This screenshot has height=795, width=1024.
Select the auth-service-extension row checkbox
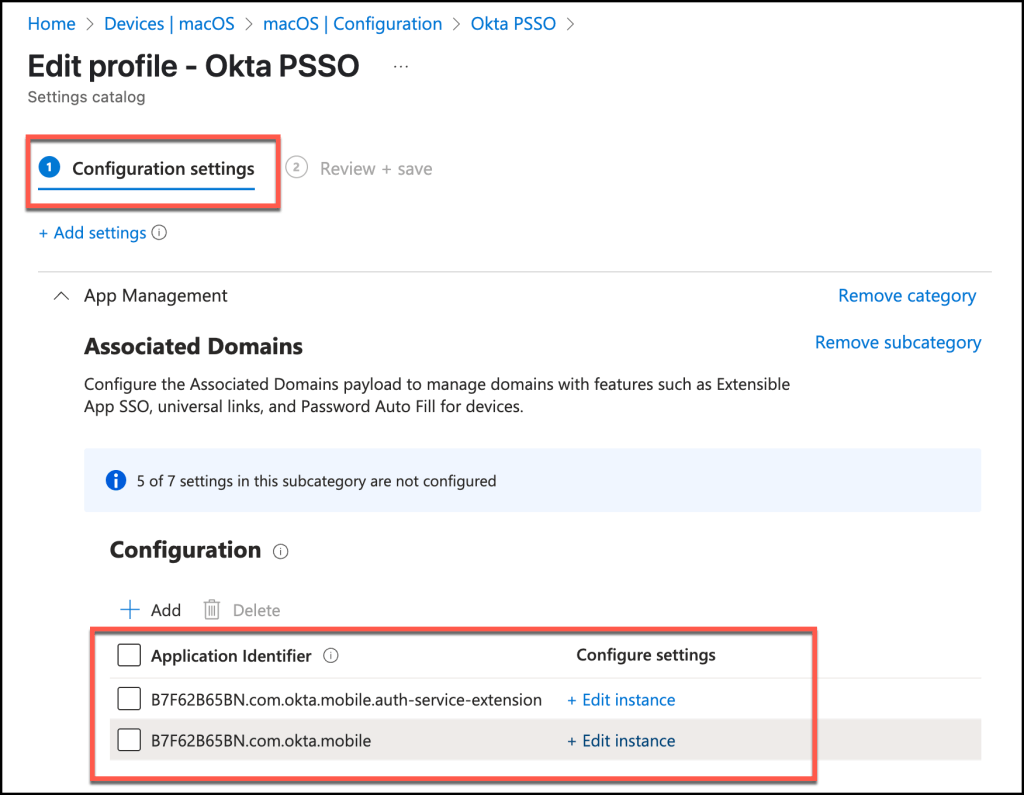[129, 699]
